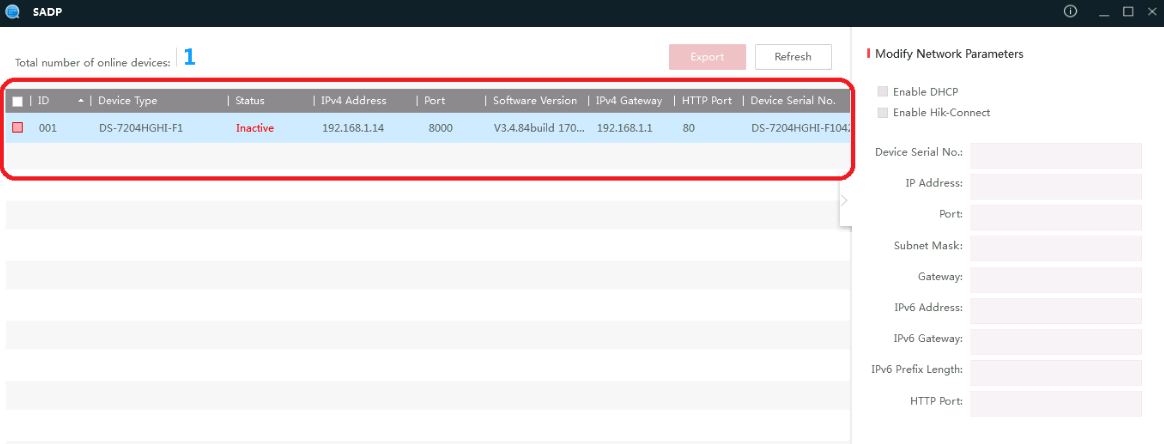1164x444 pixels.
Task: Click the IPv4 Address column header
Action: 353,101
